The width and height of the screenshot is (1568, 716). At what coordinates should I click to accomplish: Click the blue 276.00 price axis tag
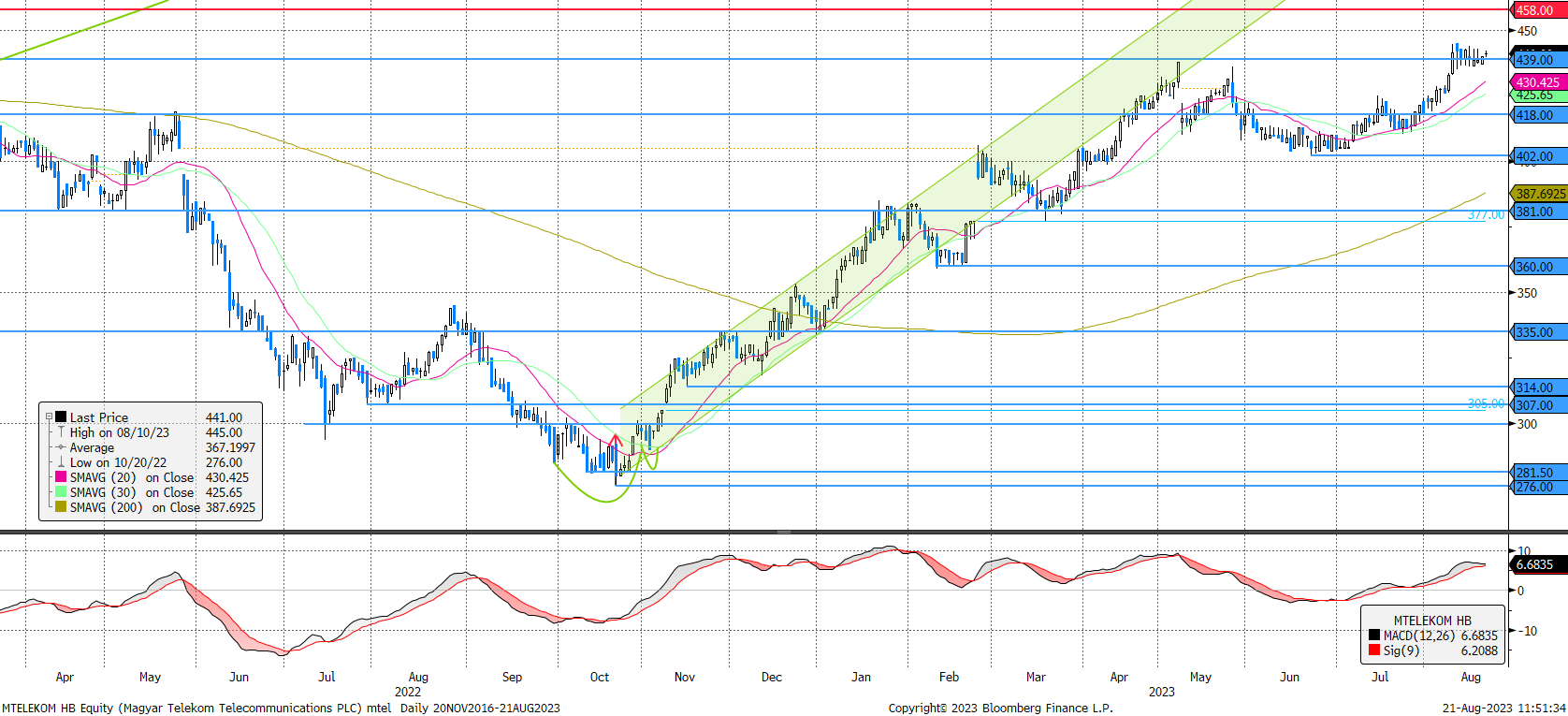1538,487
